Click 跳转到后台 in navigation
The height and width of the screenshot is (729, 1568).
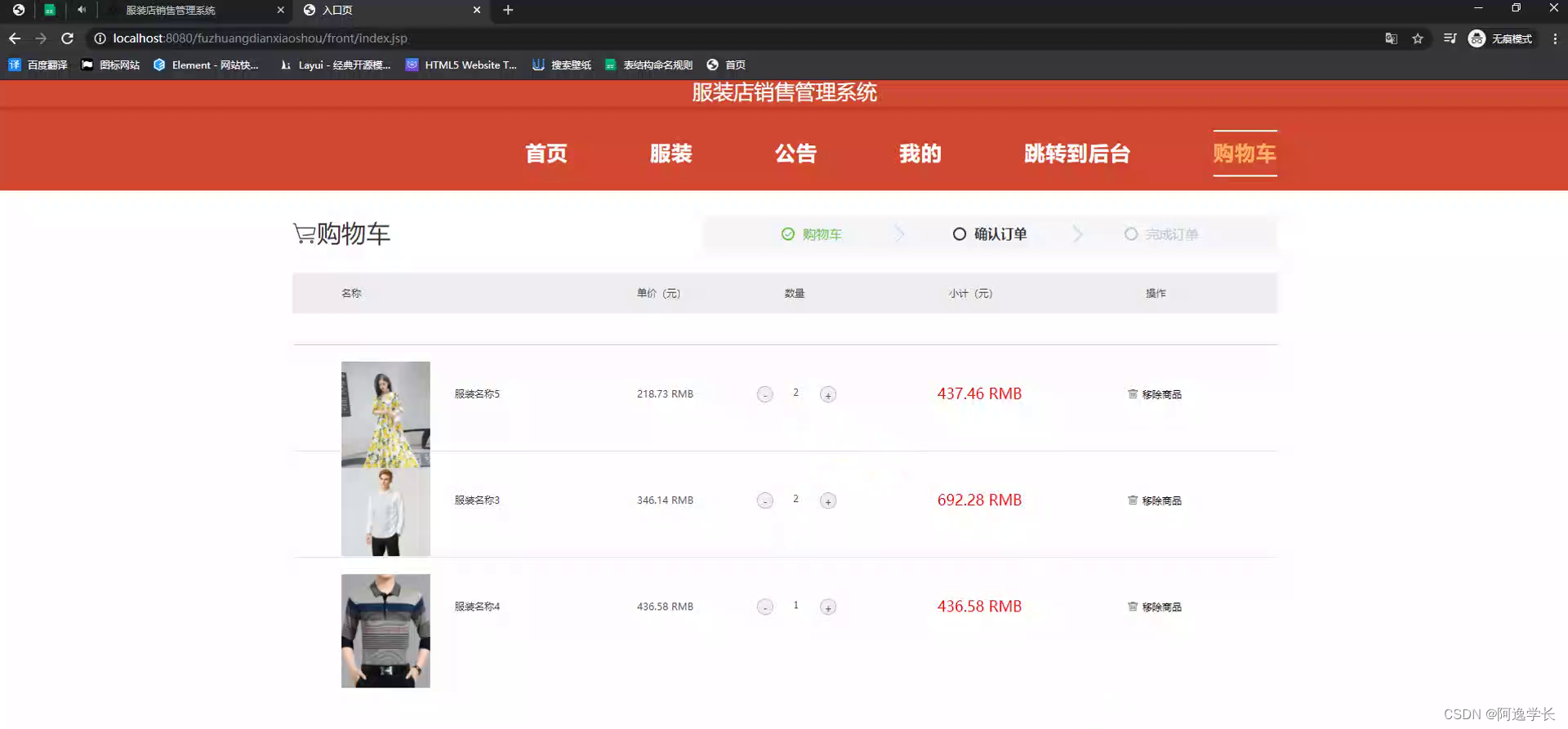[1077, 153]
